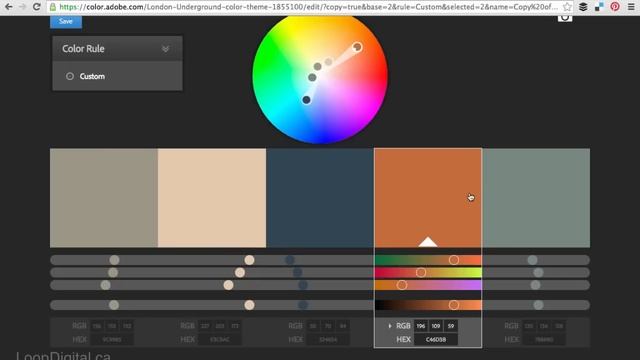Click the HEX field showing C46D3B
Image resolution: width=640 pixels, height=360 pixels.
(436, 339)
